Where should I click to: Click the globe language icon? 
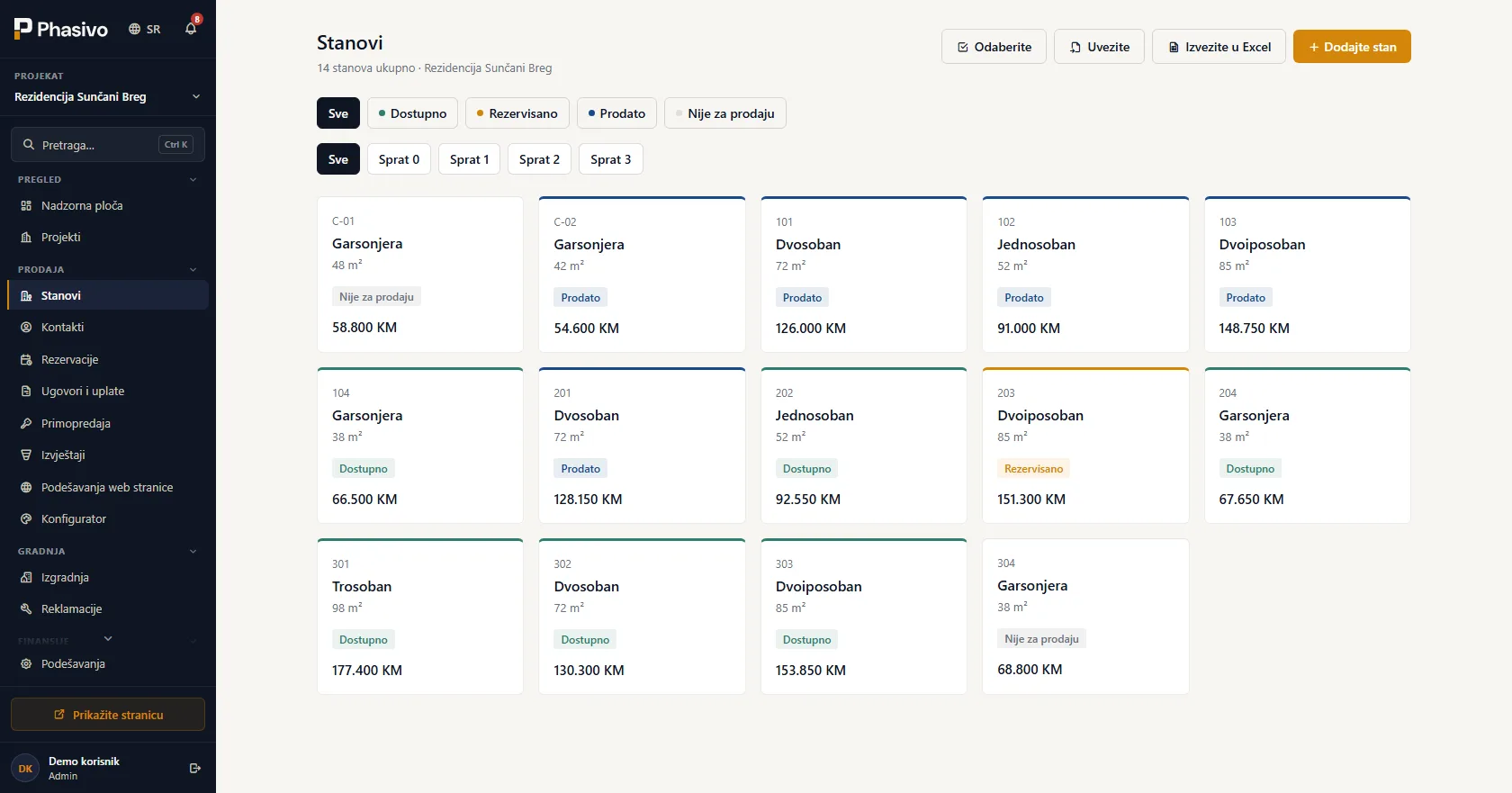point(135,29)
